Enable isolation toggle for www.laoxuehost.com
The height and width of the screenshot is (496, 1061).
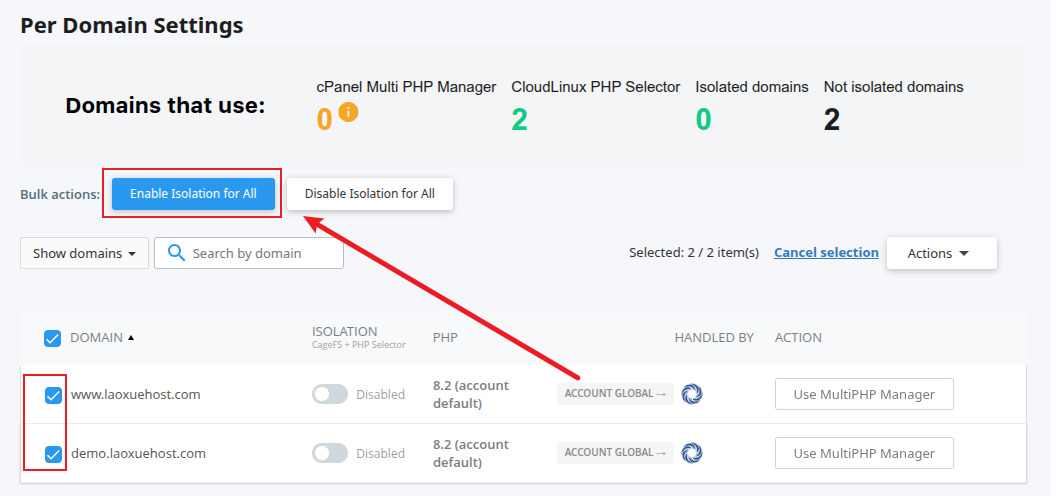coord(330,395)
